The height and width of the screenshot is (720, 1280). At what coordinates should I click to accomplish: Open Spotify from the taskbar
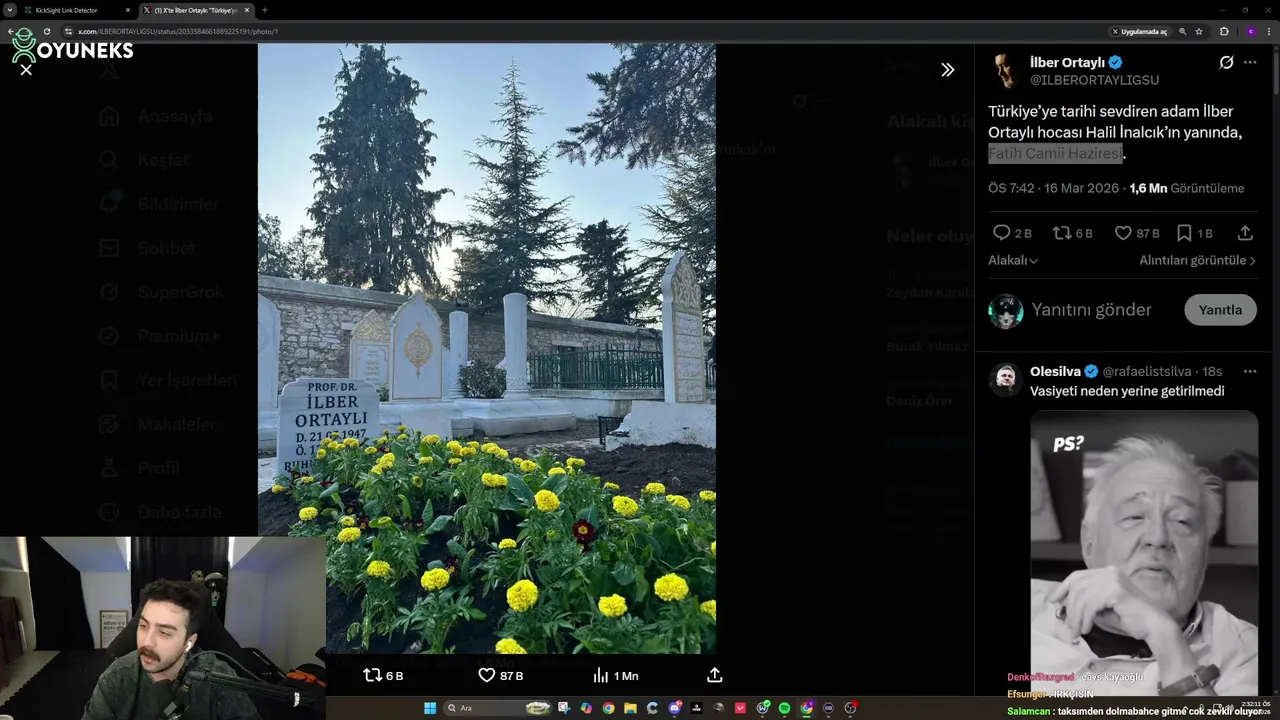point(784,708)
